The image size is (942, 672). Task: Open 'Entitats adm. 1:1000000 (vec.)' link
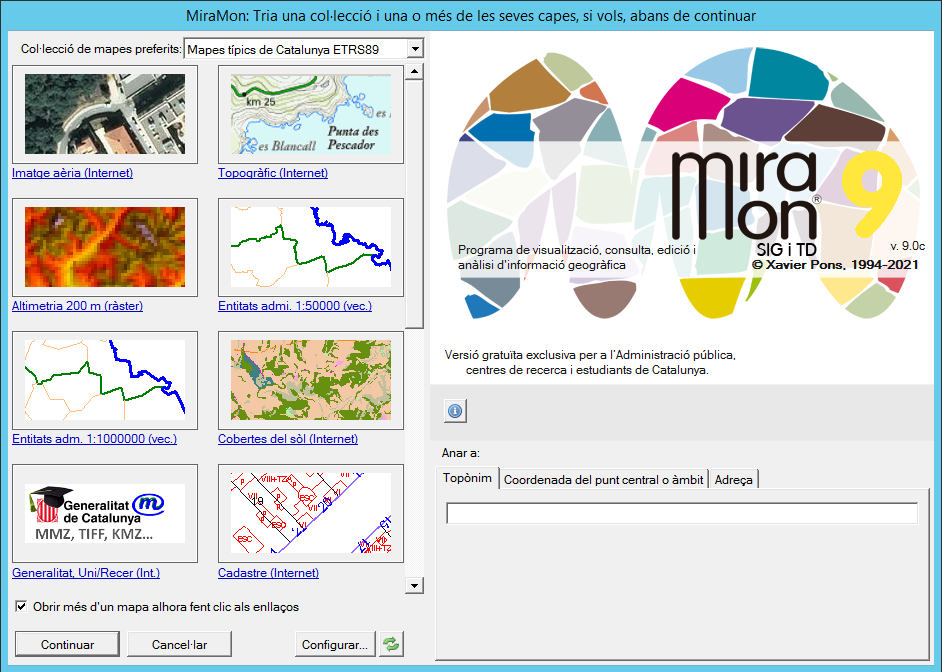(x=94, y=439)
